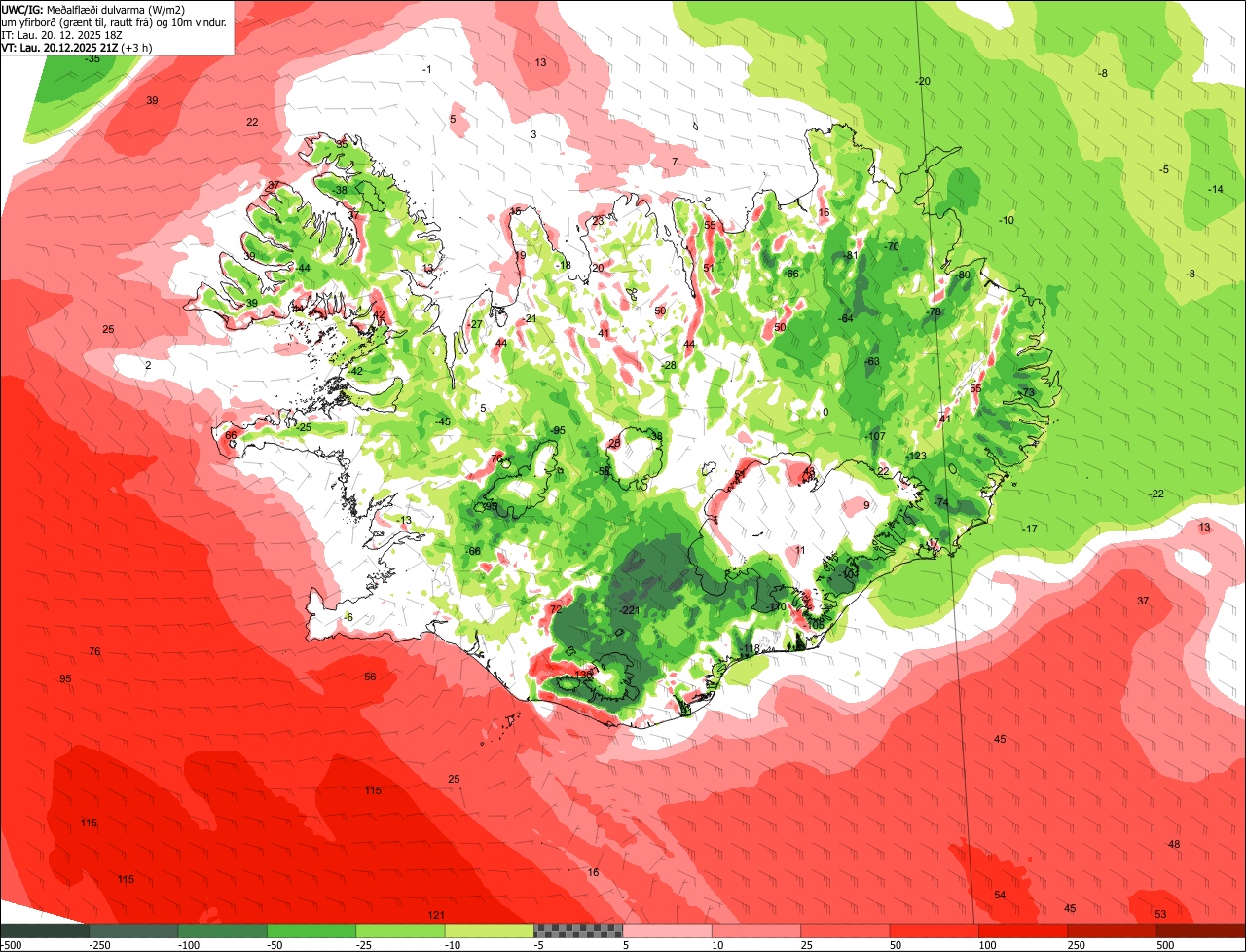Click the '-74' value in southeast Iceland
This screenshot has height=952, width=1246.
(940, 502)
